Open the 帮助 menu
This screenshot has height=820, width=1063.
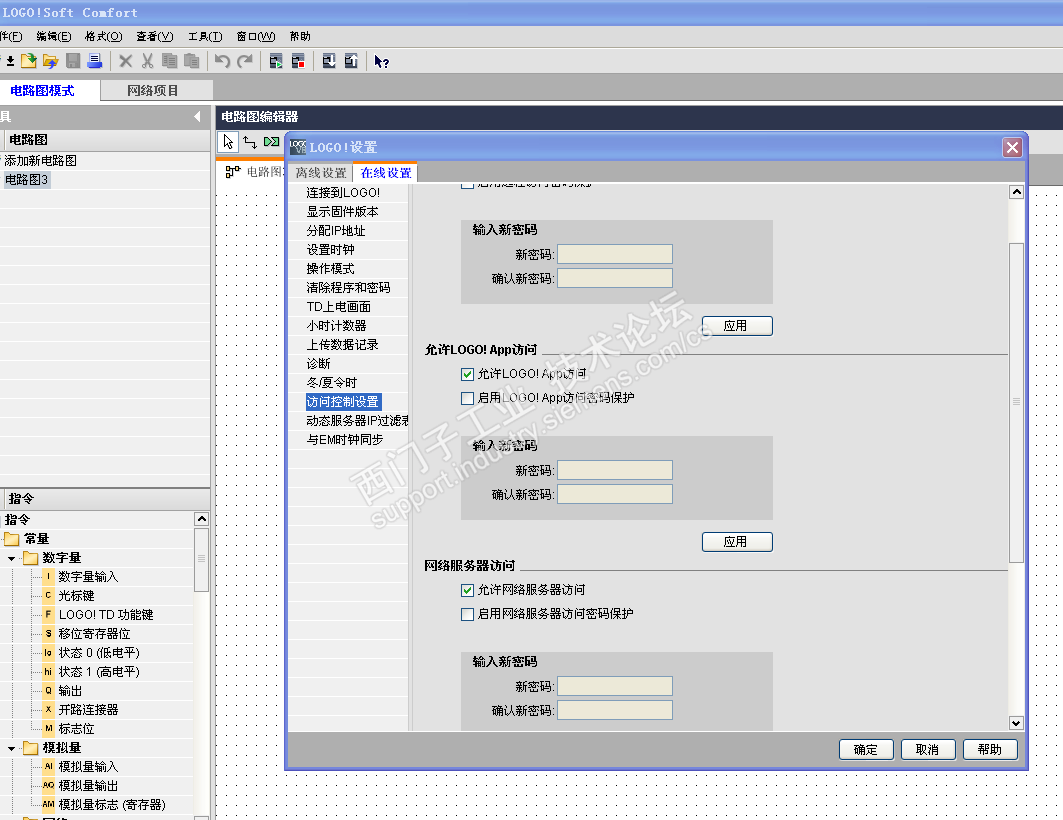point(300,37)
